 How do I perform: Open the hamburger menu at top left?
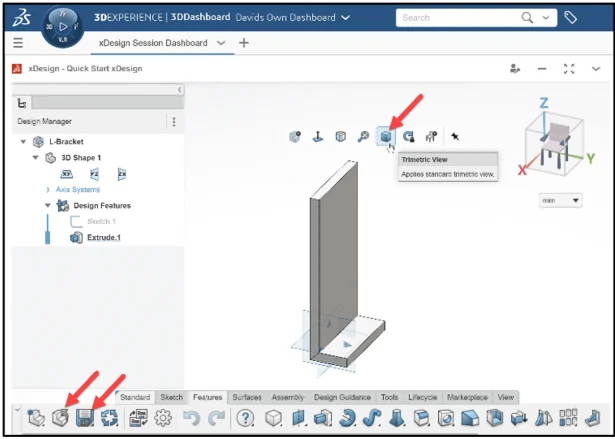pos(18,43)
